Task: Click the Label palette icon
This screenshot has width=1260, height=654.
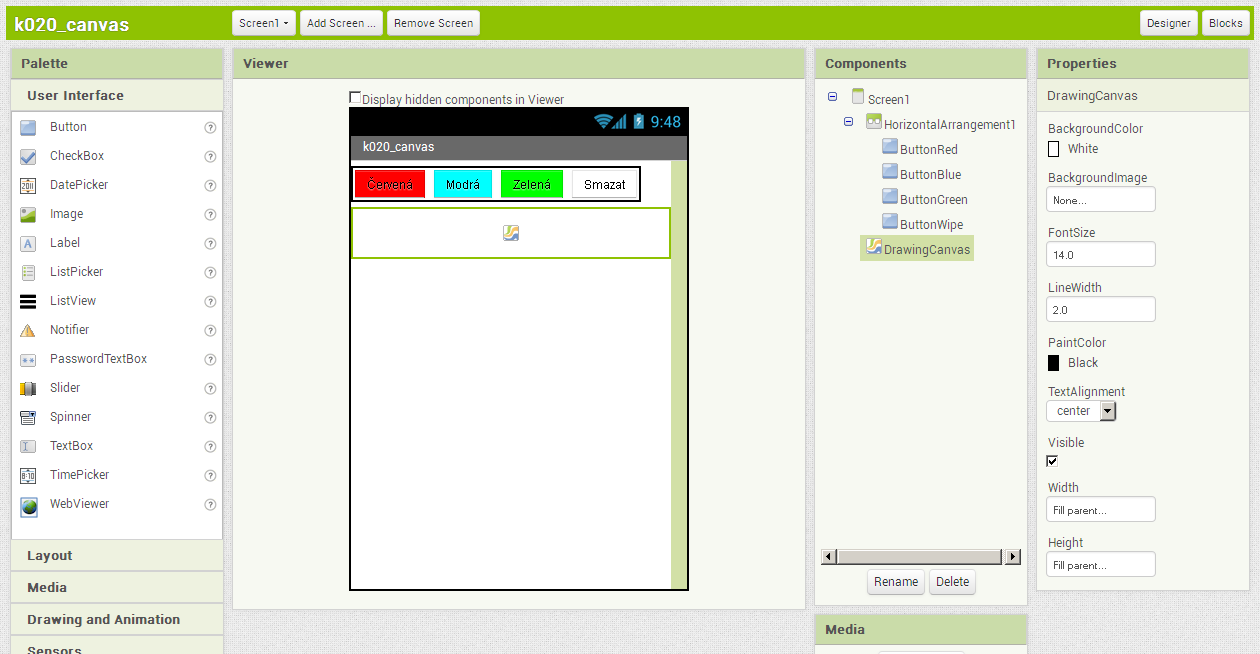Action: pos(28,244)
